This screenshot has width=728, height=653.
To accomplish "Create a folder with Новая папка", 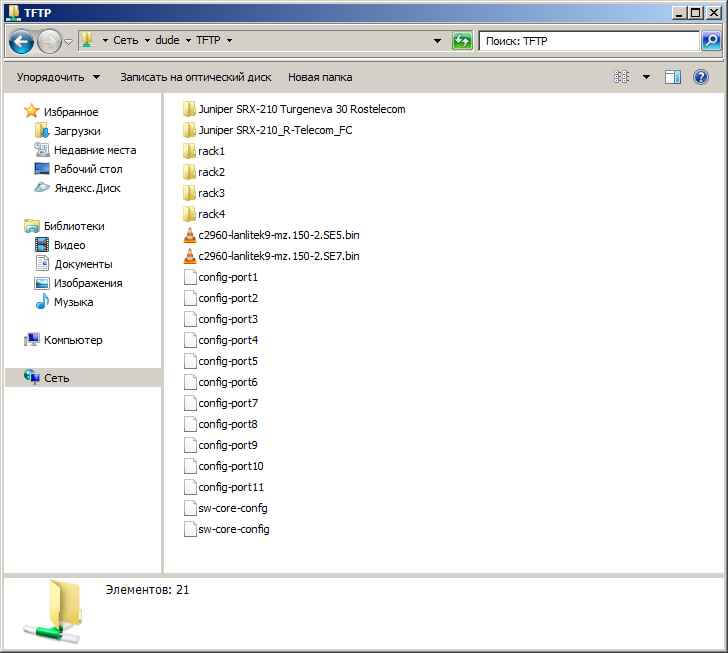I will pyautogui.click(x=320, y=77).
